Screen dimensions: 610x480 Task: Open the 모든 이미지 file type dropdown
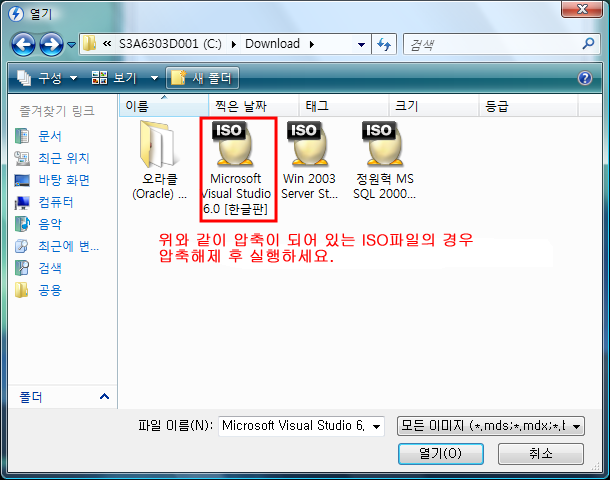(x=491, y=426)
